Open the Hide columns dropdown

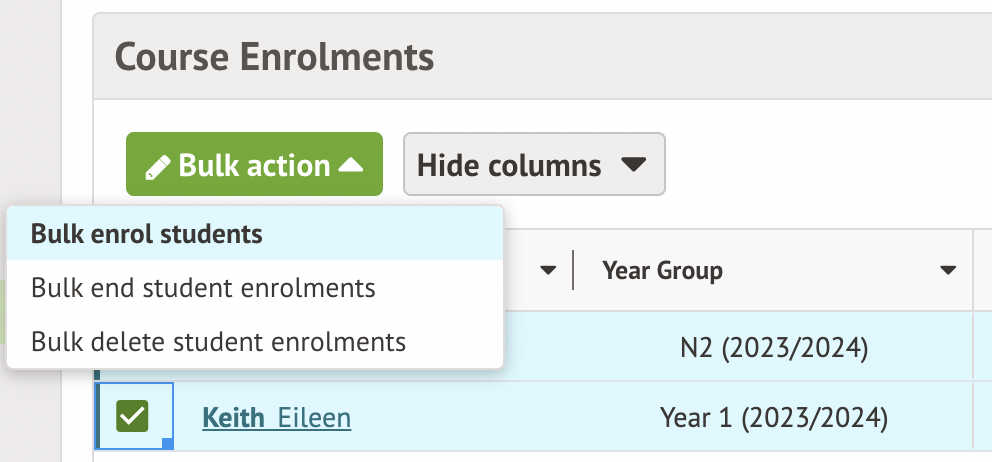[533, 165]
